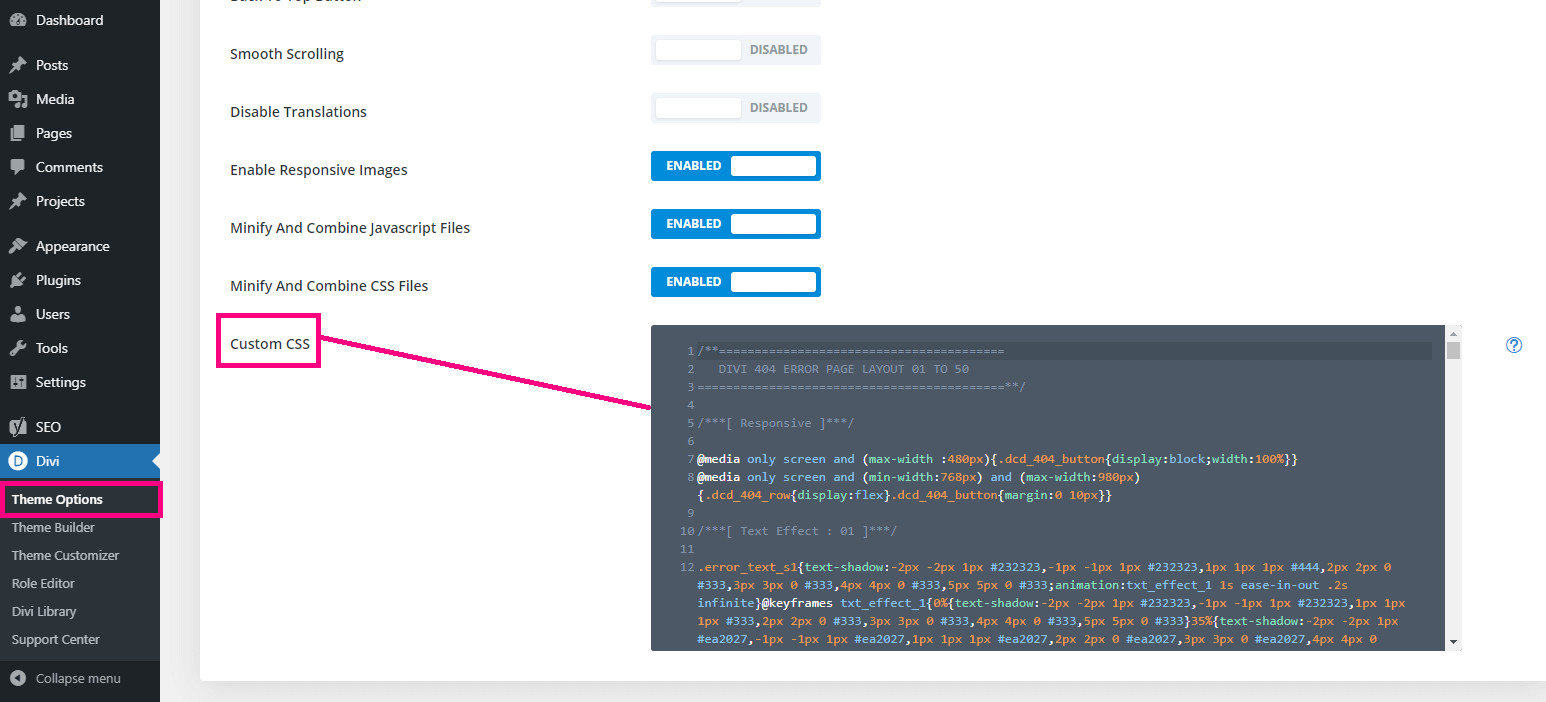Open the Divi Library link
Image resolution: width=1546 pixels, height=702 pixels.
pyautogui.click(x=44, y=611)
